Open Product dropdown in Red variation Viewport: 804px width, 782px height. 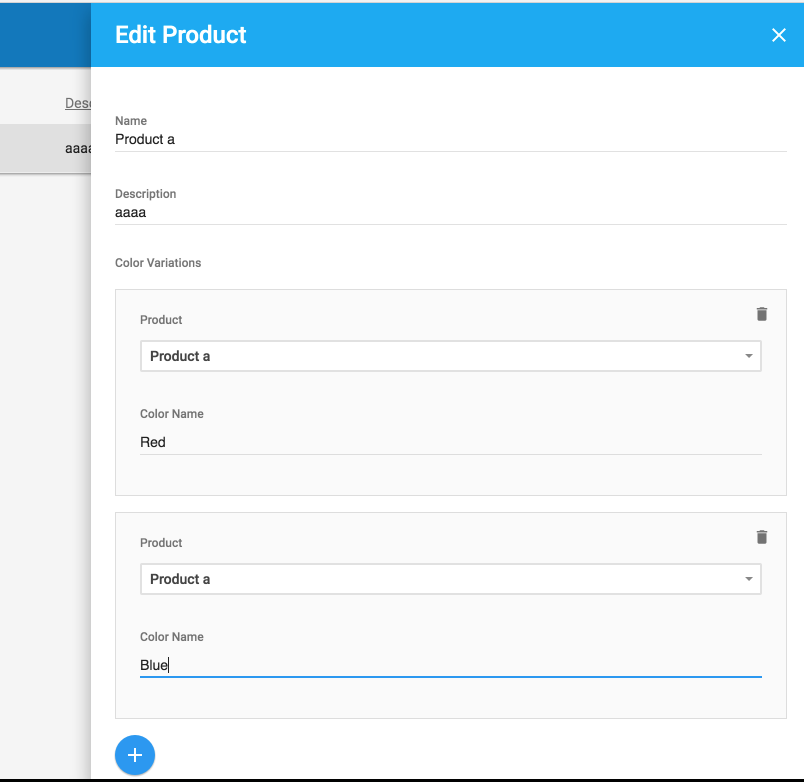pyautogui.click(x=450, y=356)
